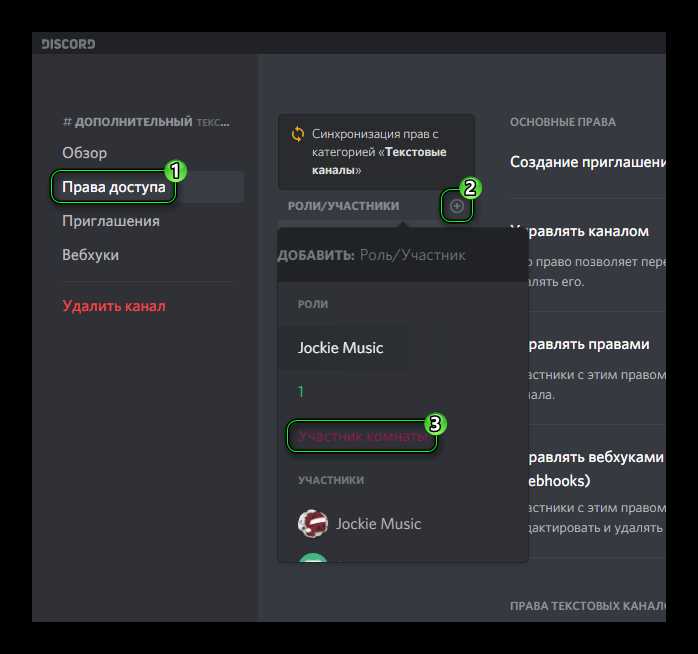The width and height of the screenshot is (698, 654).
Task: Click the red Удалить канал option
Action: coord(114,306)
